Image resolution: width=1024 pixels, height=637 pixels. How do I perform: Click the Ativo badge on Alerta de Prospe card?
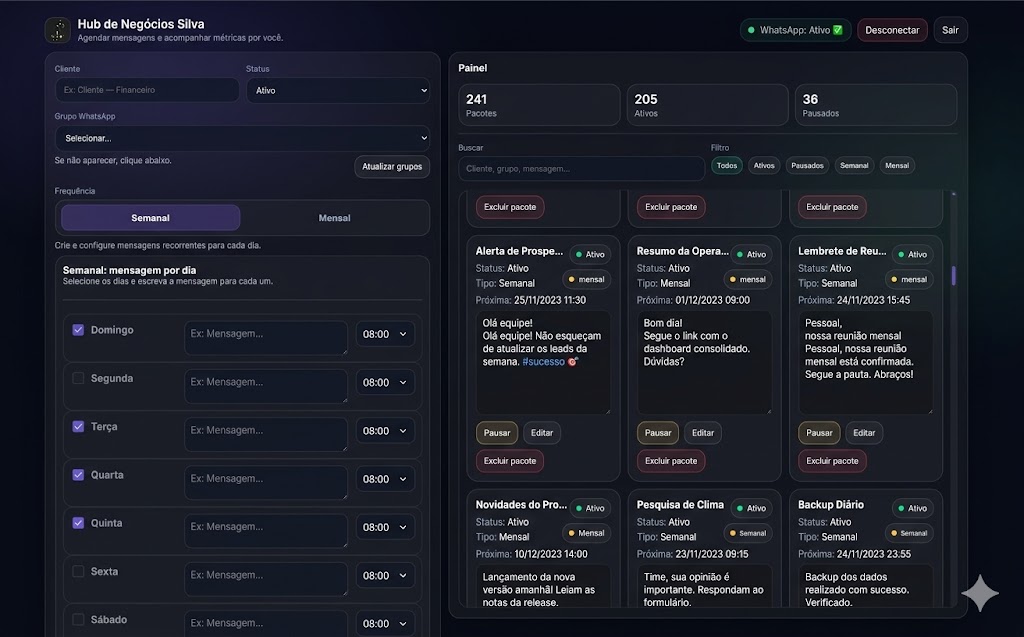tap(589, 254)
